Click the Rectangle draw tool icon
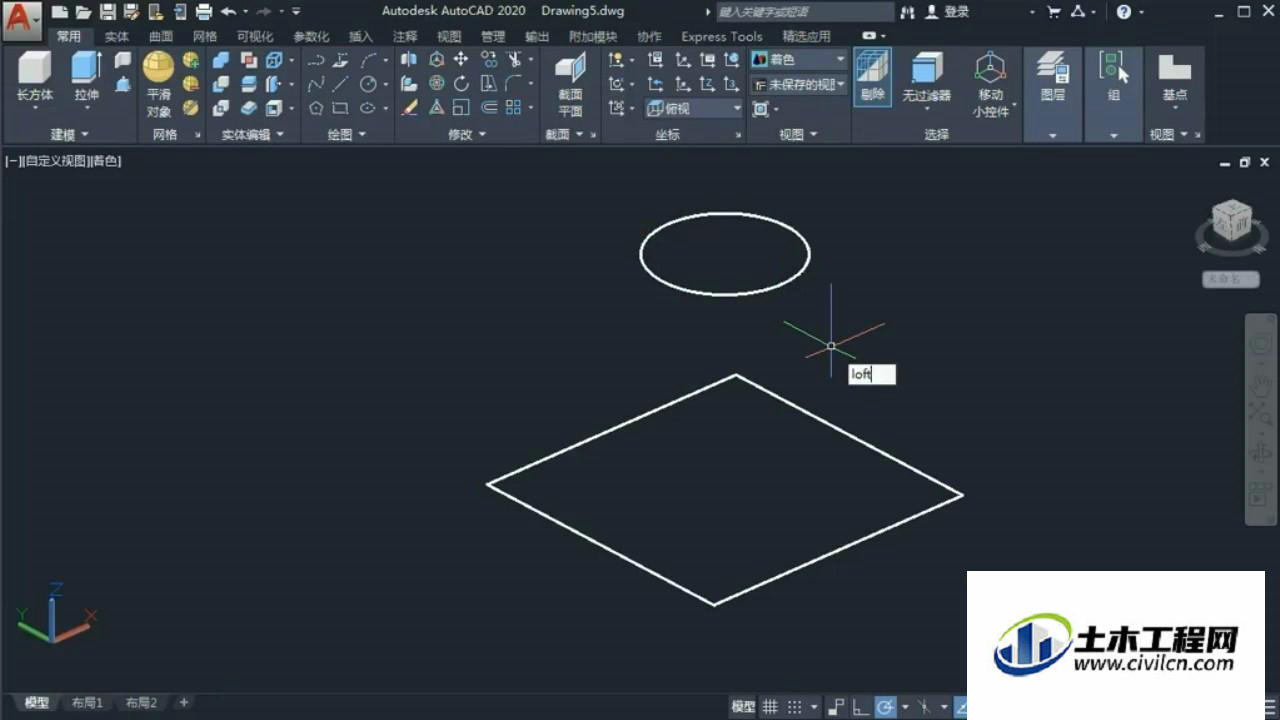Image resolution: width=1280 pixels, height=720 pixels. (x=341, y=108)
